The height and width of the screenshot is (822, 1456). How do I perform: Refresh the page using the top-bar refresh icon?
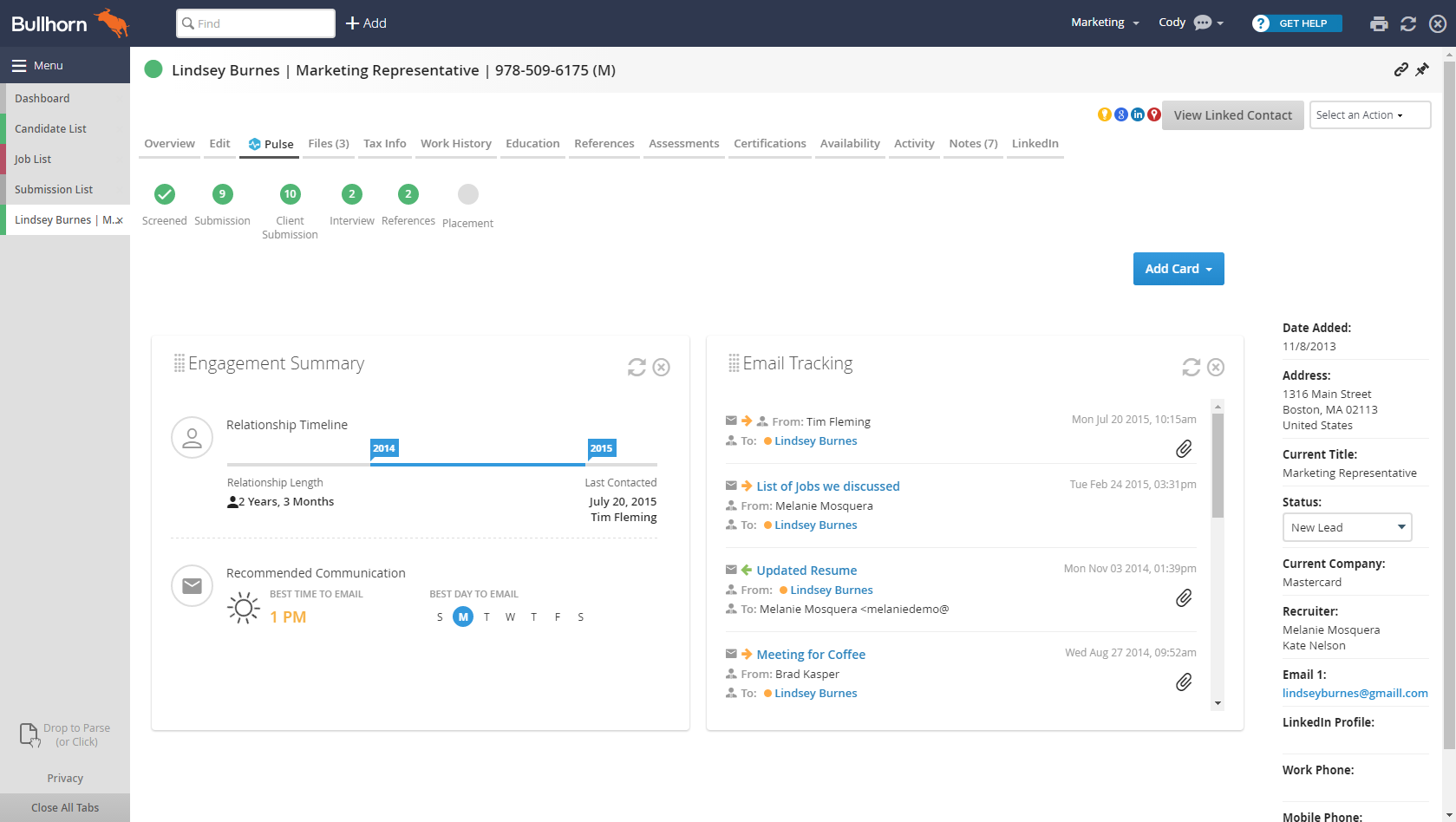tap(1408, 23)
